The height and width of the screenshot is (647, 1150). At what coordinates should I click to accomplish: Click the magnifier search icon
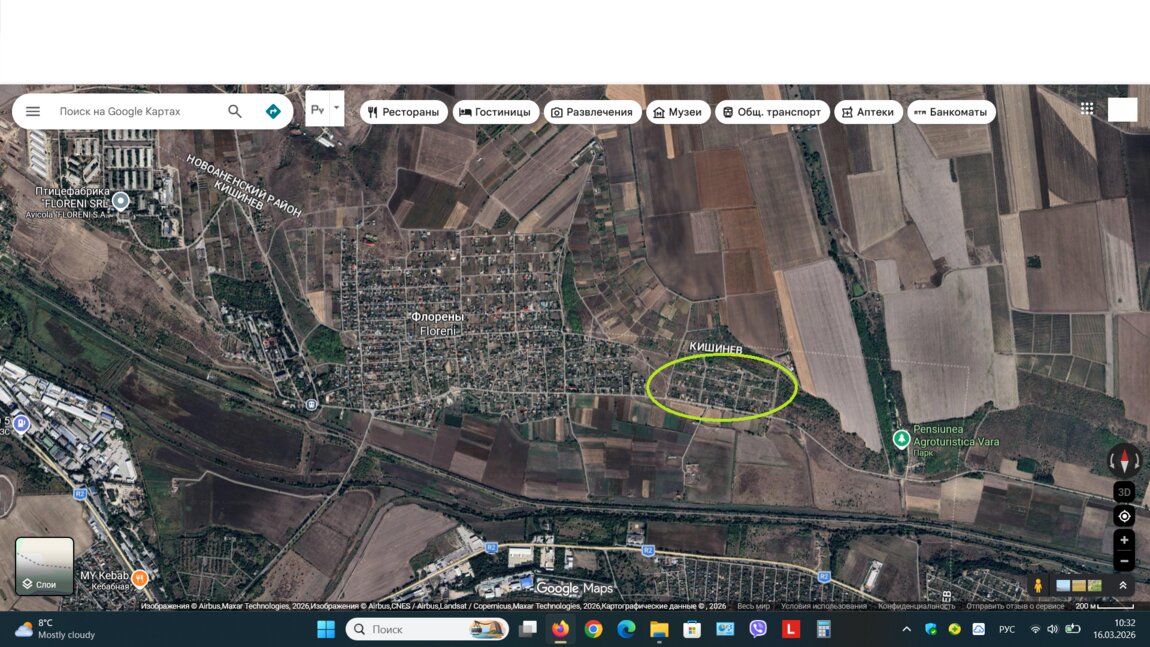[235, 111]
